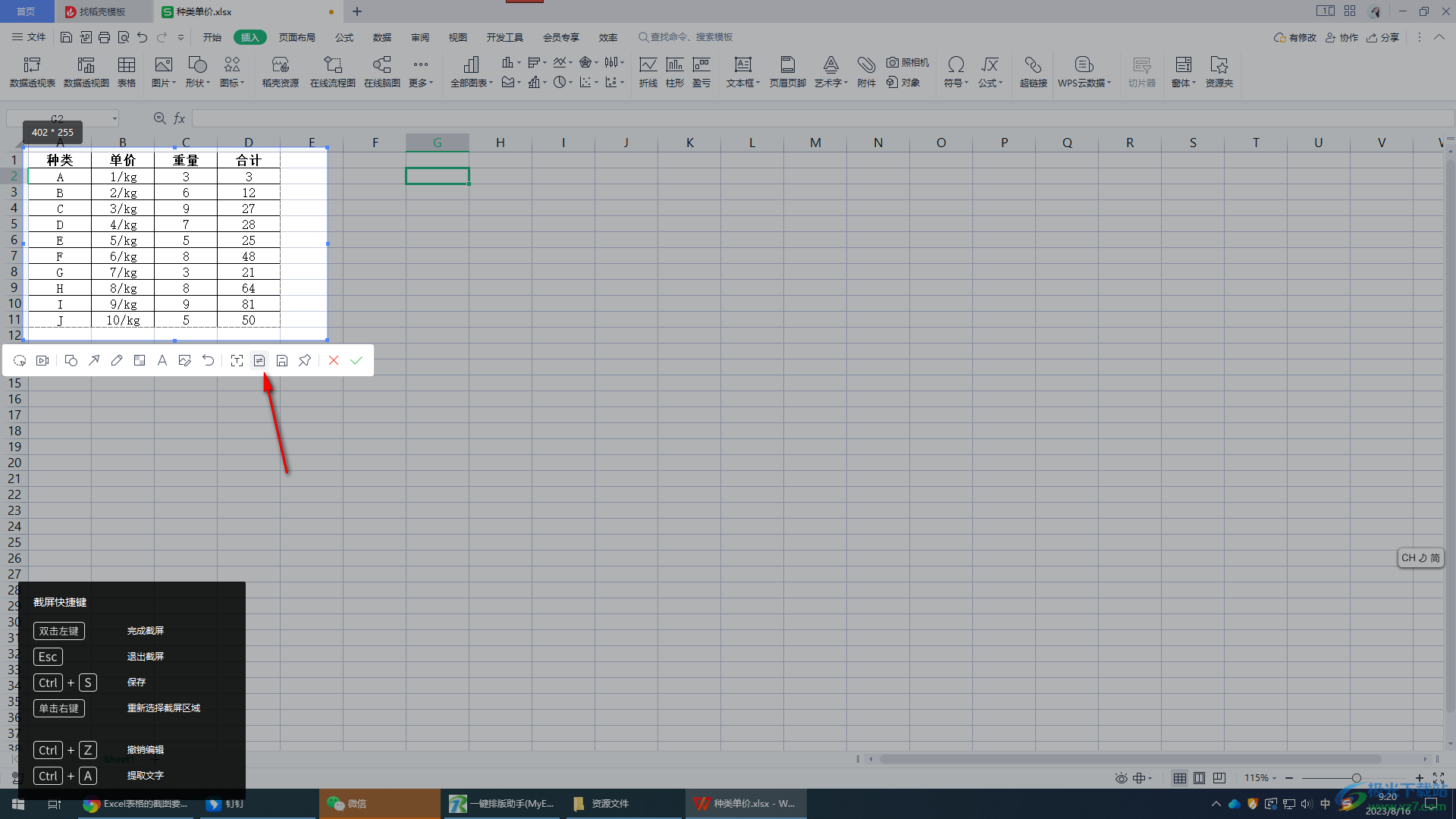This screenshot has height=819, width=1456.
Task: Switch to the 数据 (Data) tab
Action: point(382,37)
